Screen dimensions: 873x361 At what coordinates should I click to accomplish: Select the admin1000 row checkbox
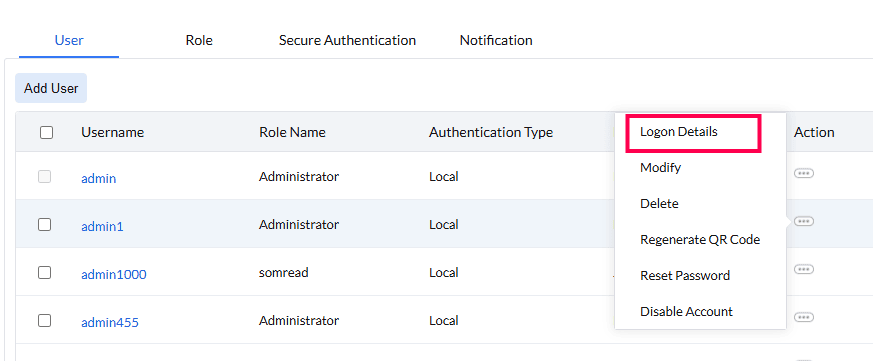pos(45,272)
